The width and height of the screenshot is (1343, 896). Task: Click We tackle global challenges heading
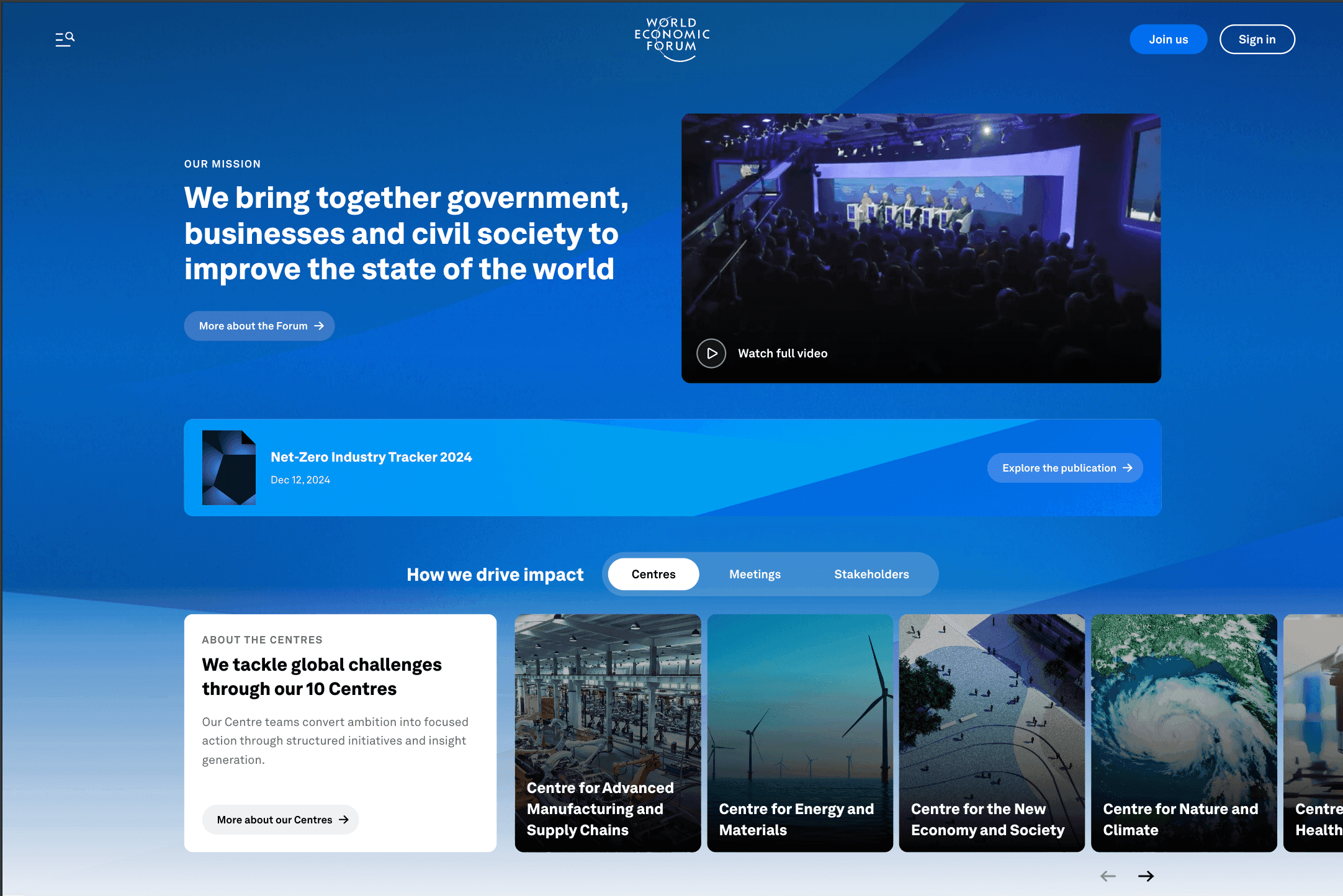(x=321, y=676)
